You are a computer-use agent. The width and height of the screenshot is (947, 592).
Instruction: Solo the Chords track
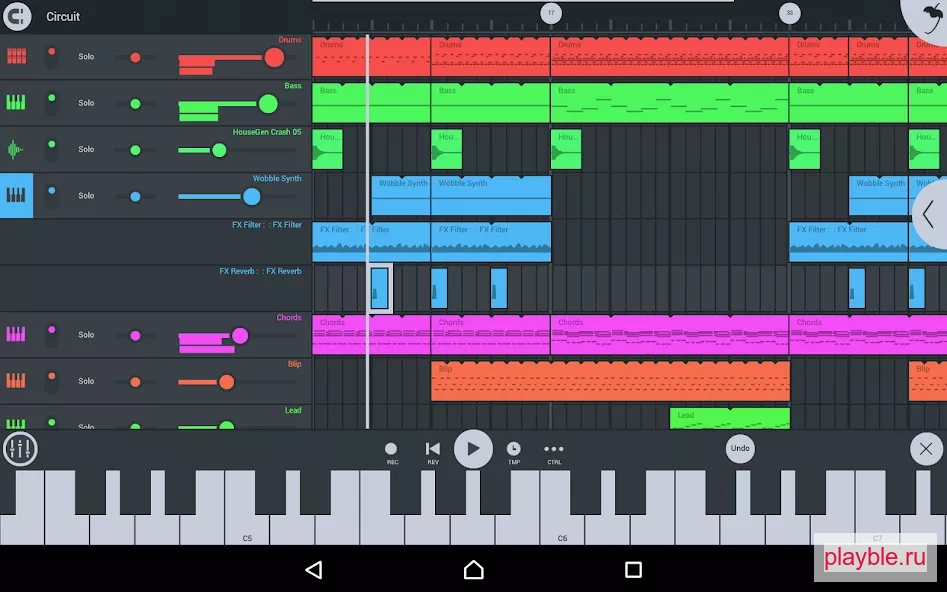click(86, 335)
